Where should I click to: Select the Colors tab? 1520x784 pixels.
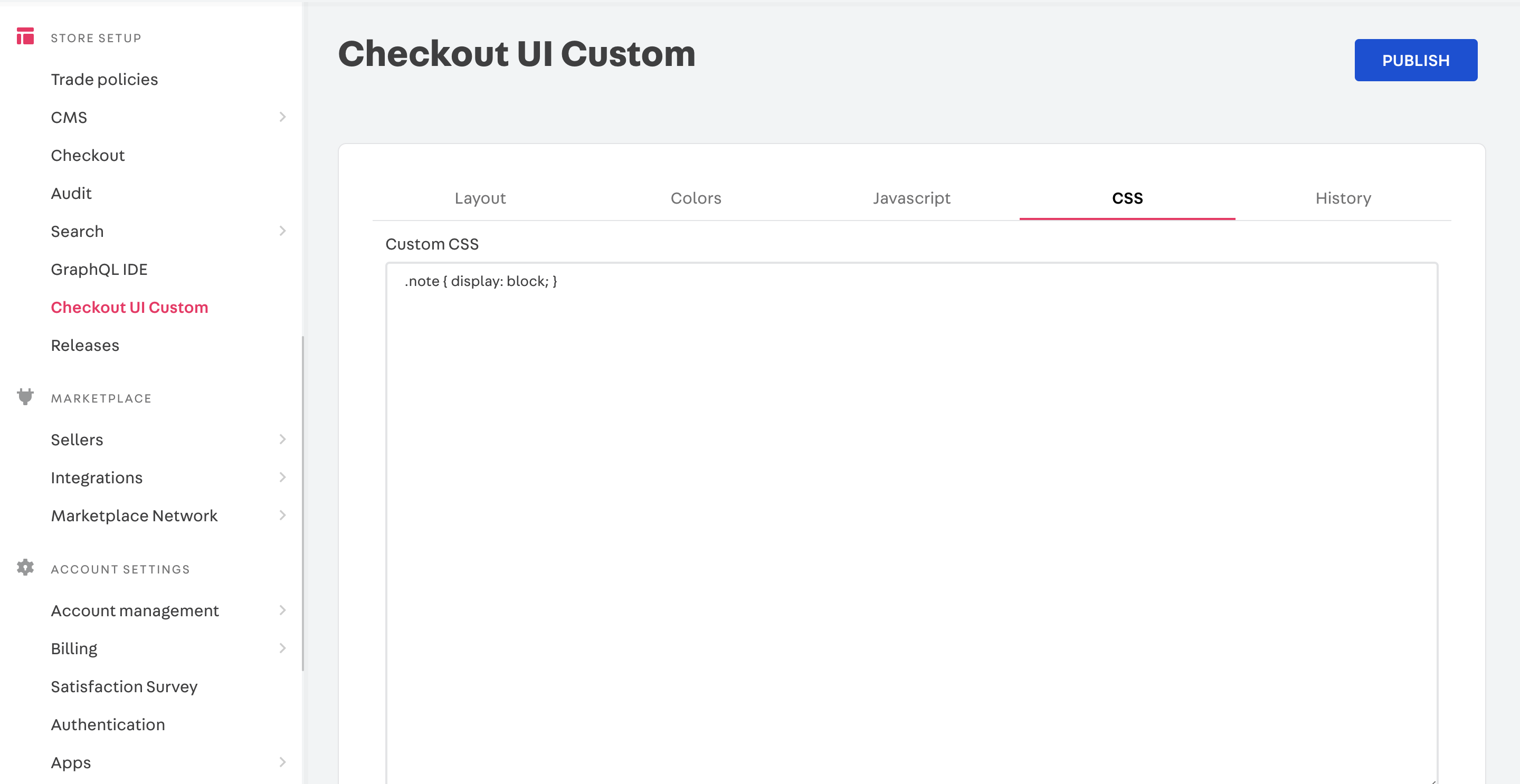pyautogui.click(x=696, y=198)
